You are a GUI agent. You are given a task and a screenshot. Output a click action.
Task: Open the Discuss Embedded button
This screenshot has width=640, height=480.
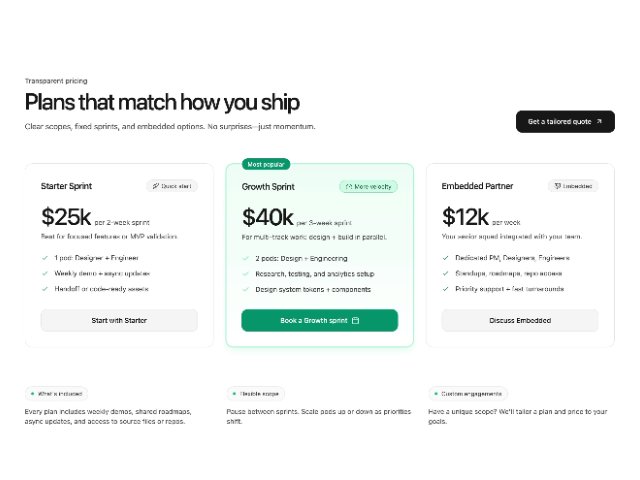pyautogui.click(x=519, y=320)
